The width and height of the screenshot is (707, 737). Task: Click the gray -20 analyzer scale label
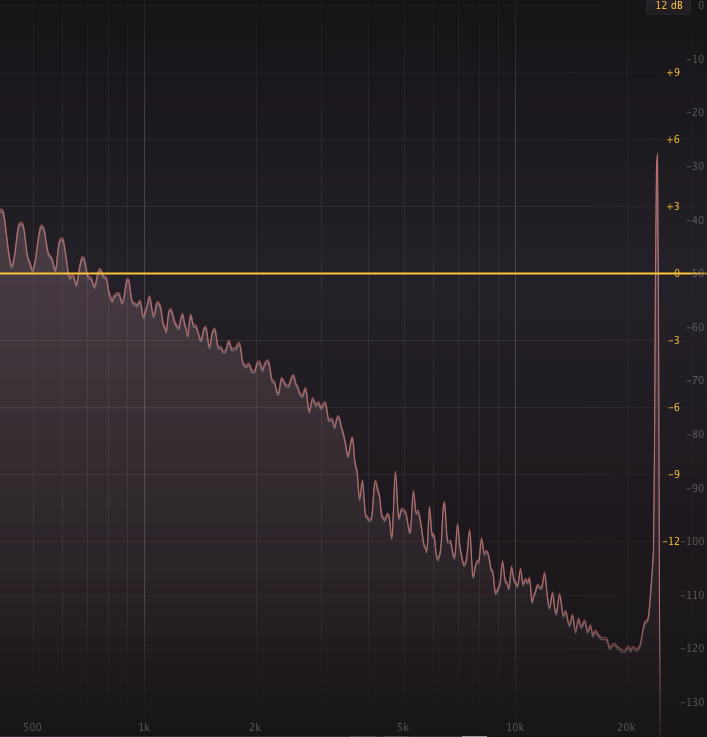pos(694,113)
